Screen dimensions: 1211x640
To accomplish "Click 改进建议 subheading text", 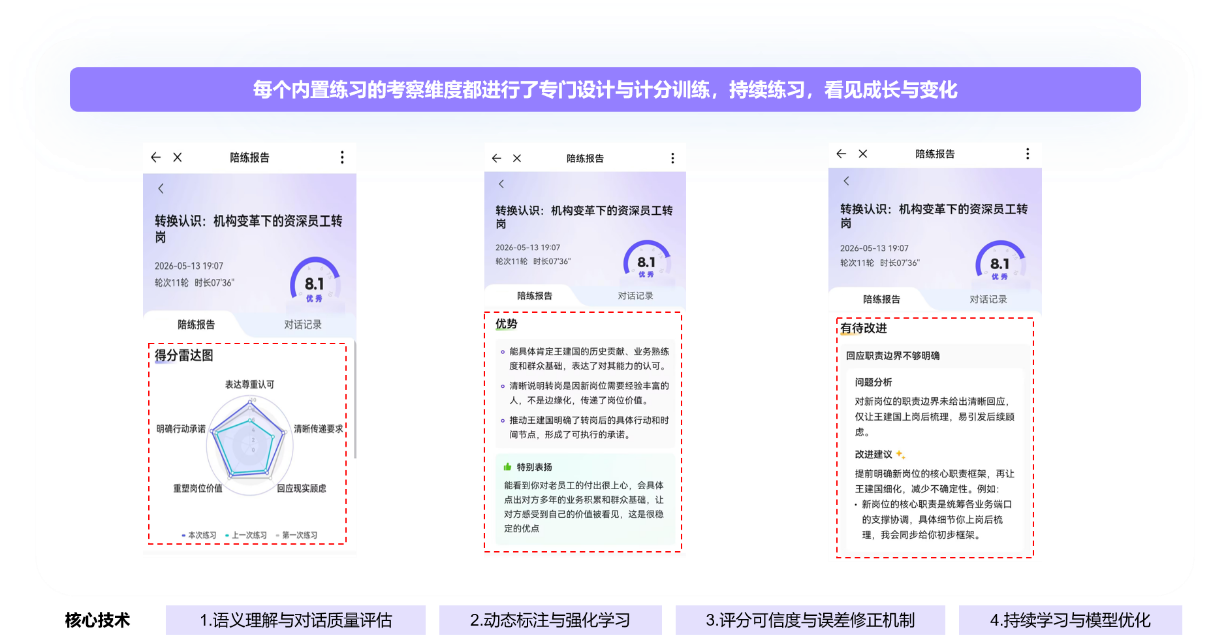I will click(873, 454).
